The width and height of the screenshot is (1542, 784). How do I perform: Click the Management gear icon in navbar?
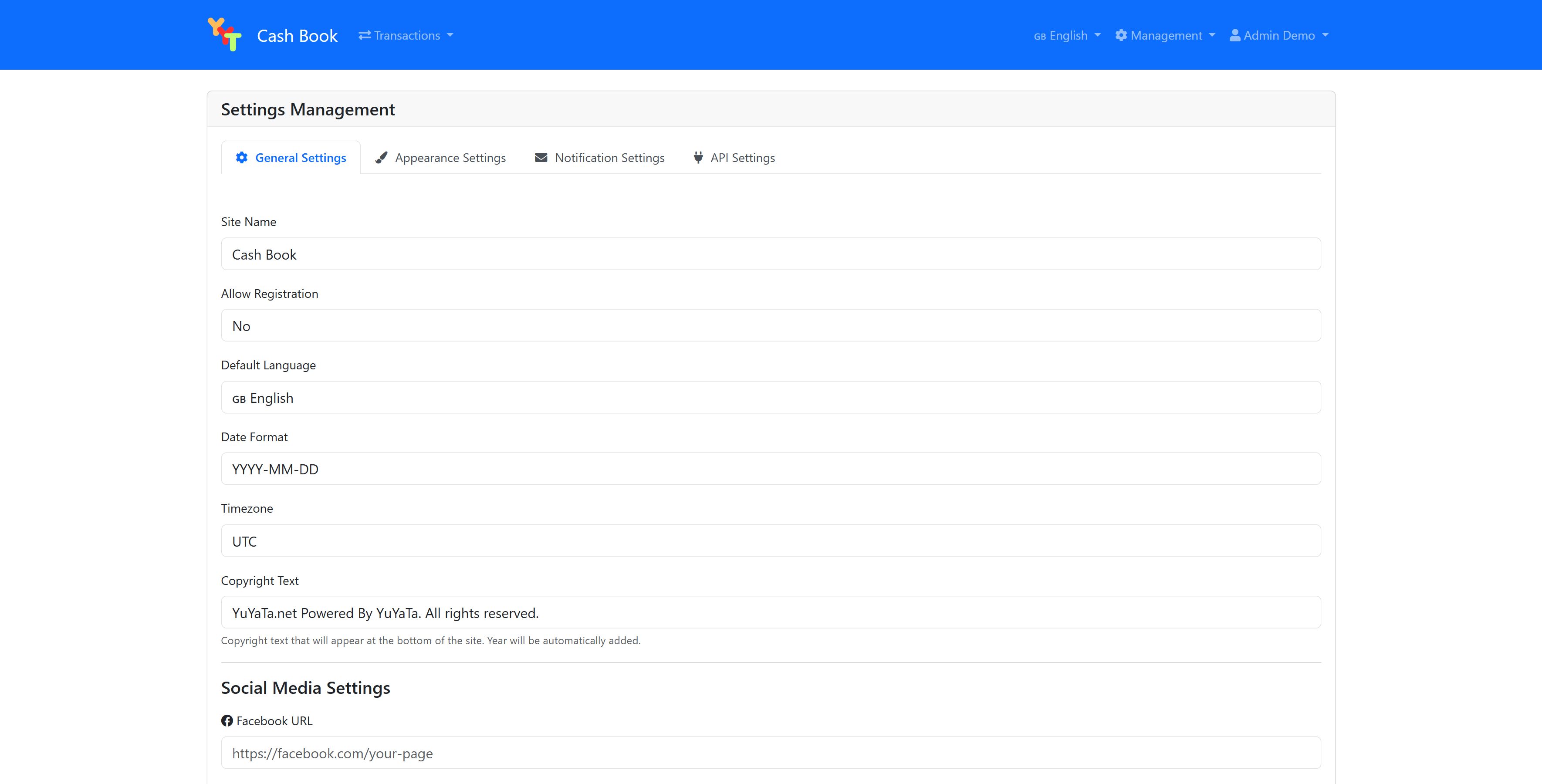[x=1121, y=35]
